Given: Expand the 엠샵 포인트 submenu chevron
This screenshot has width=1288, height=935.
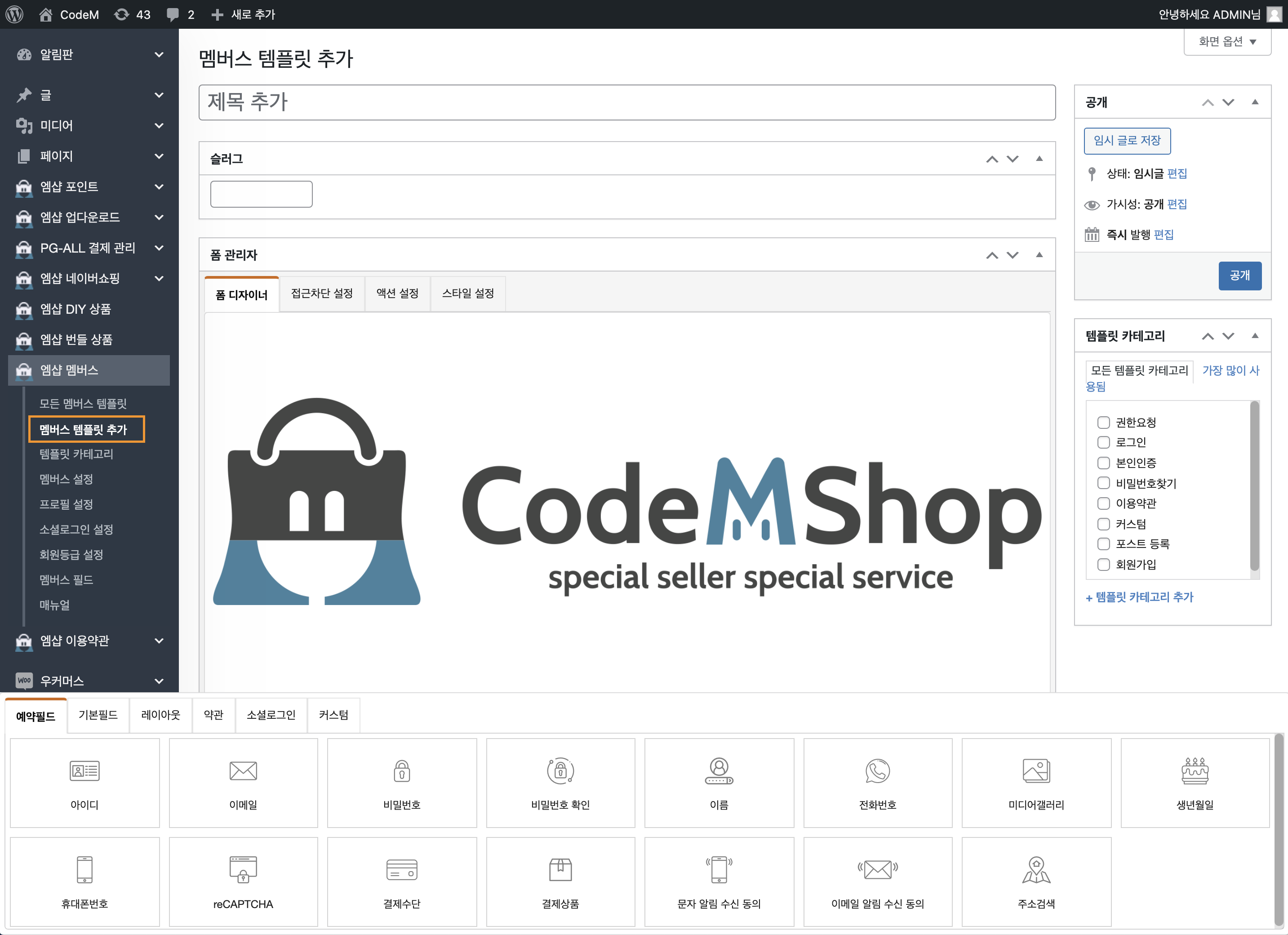Looking at the screenshot, I should coord(159,186).
